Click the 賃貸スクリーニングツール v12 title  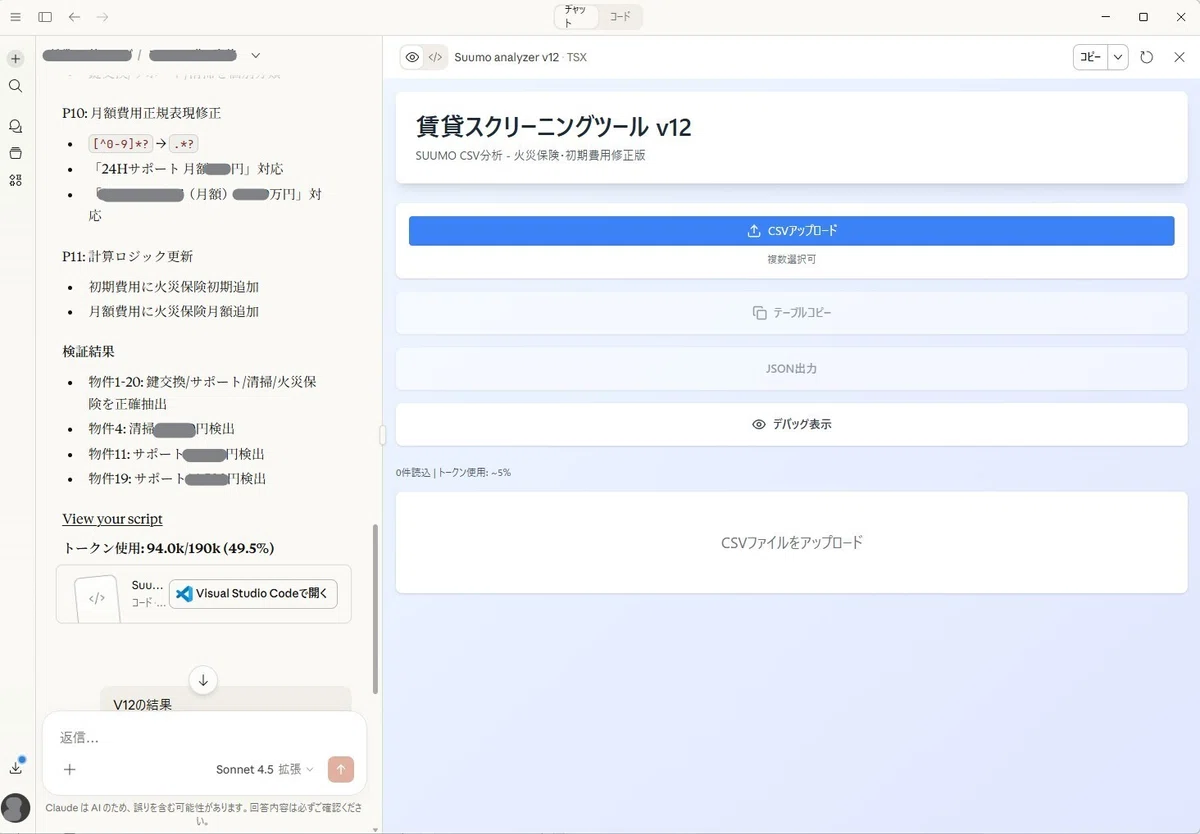point(553,127)
